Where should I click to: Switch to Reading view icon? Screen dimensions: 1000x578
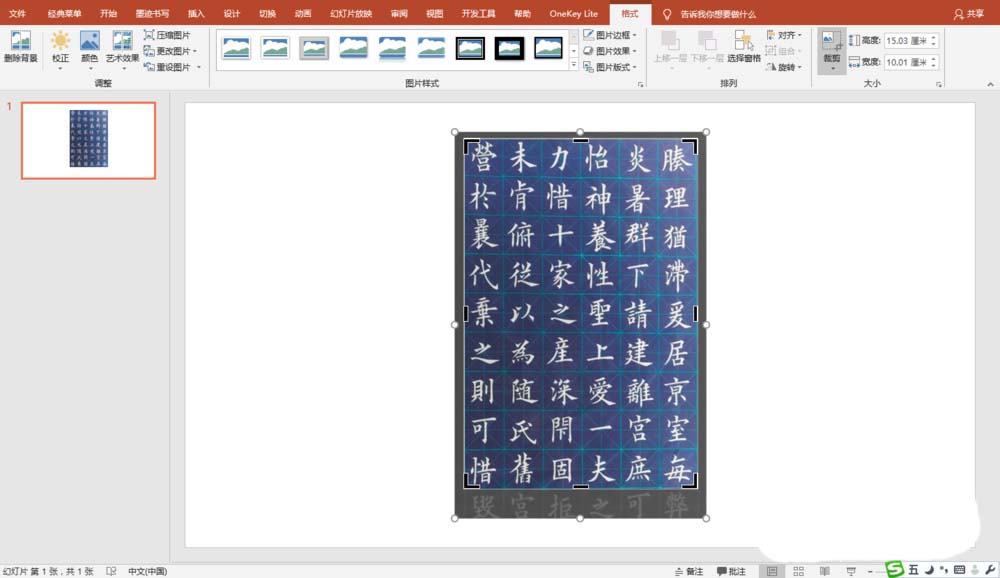tap(825, 571)
